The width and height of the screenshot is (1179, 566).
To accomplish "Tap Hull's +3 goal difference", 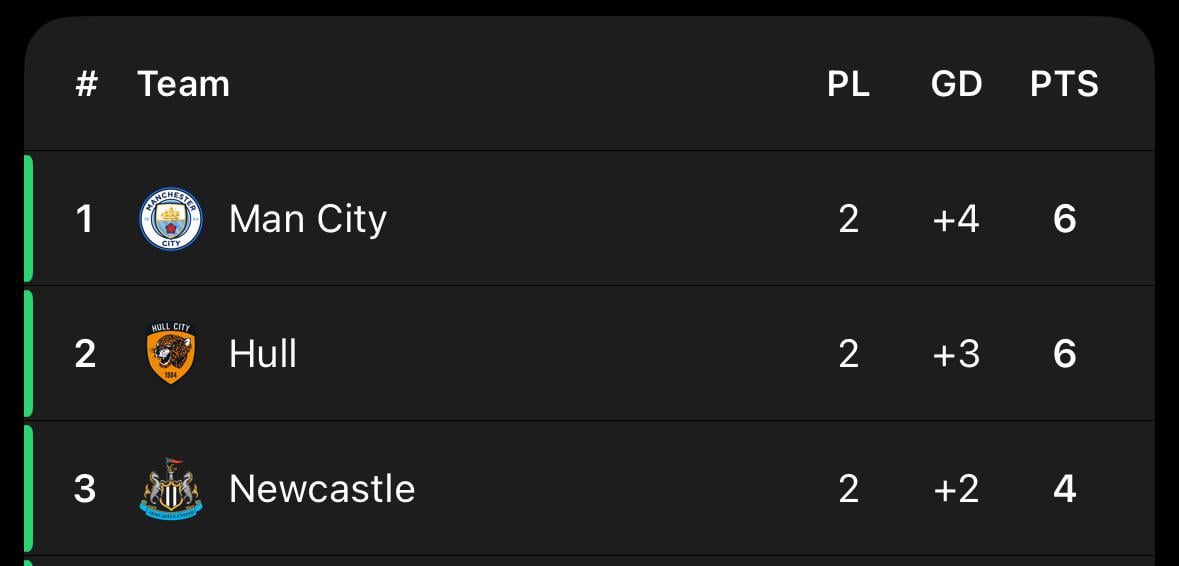I will 956,353.
